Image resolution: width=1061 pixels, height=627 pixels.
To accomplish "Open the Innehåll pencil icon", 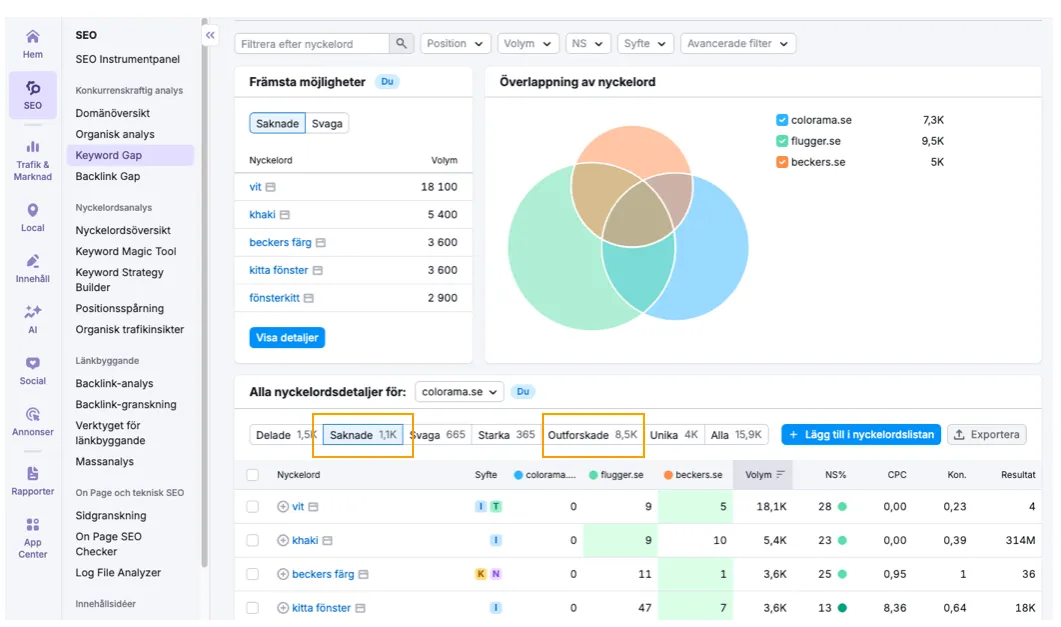I will point(32,261).
